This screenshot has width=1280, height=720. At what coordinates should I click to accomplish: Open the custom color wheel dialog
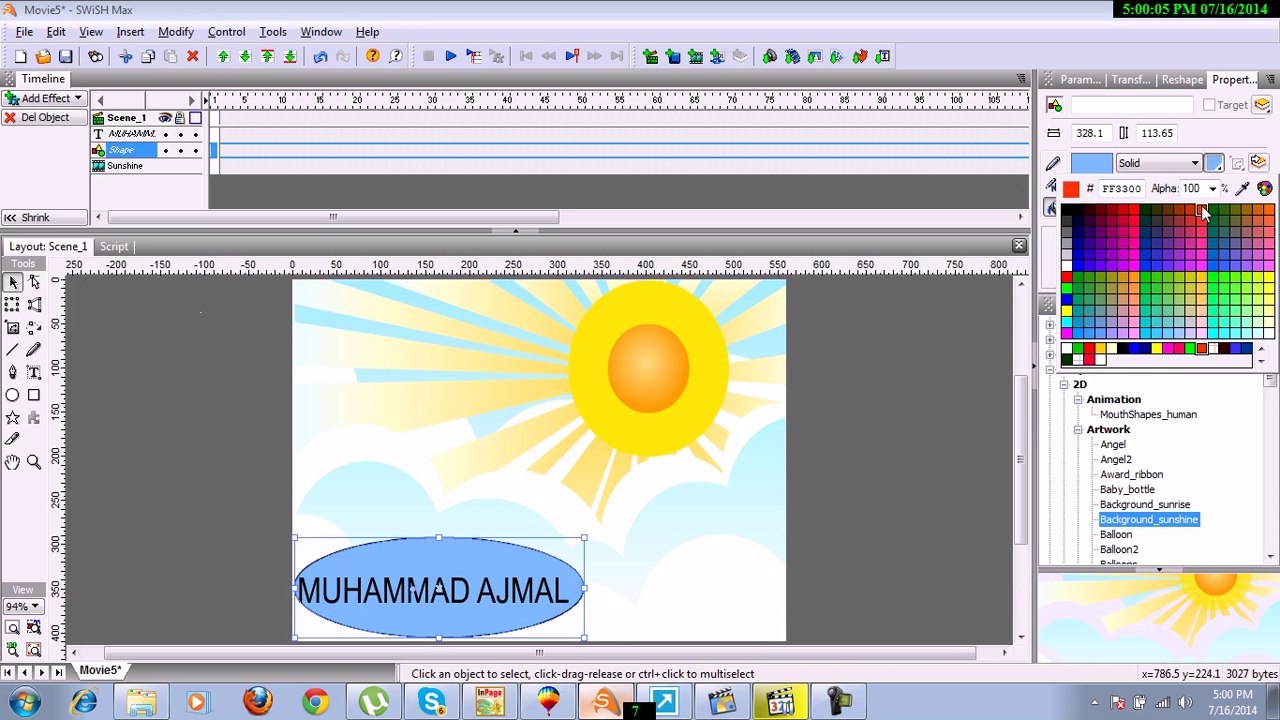tap(1265, 188)
